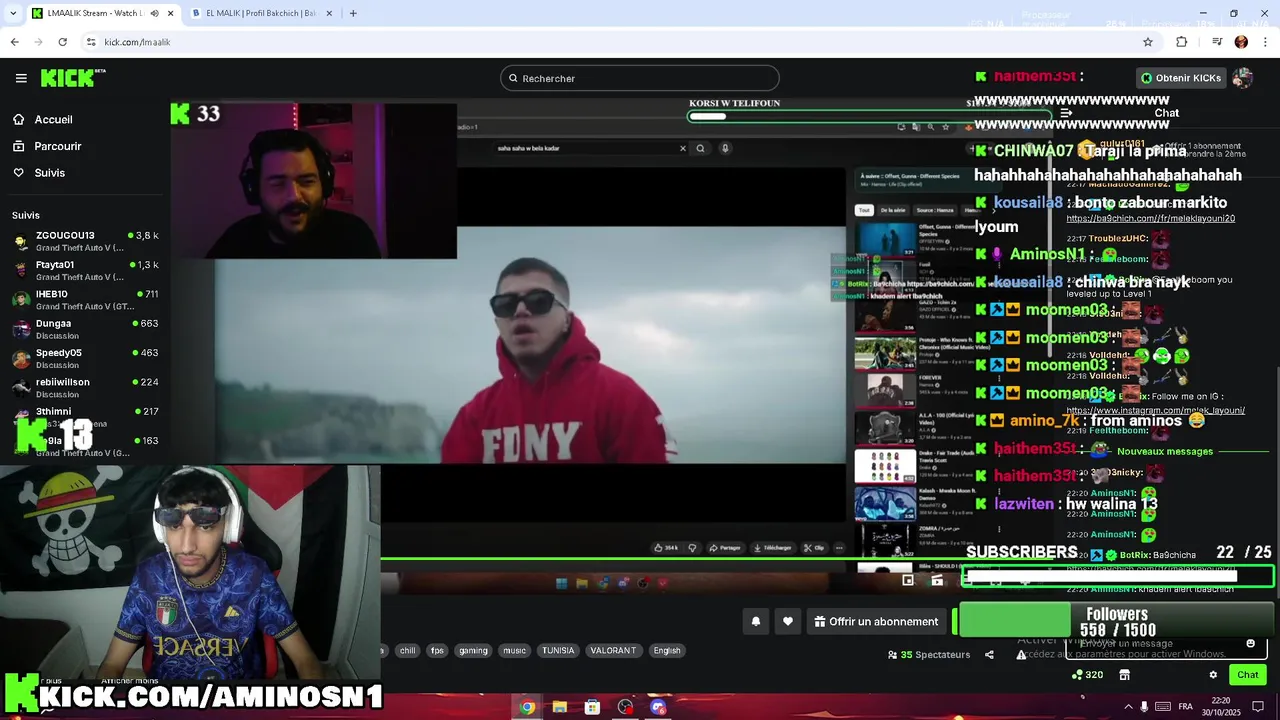The width and height of the screenshot is (1280, 720).
Task: Open ZGOUGOU13 followed channel
Action: pos(84,241)
